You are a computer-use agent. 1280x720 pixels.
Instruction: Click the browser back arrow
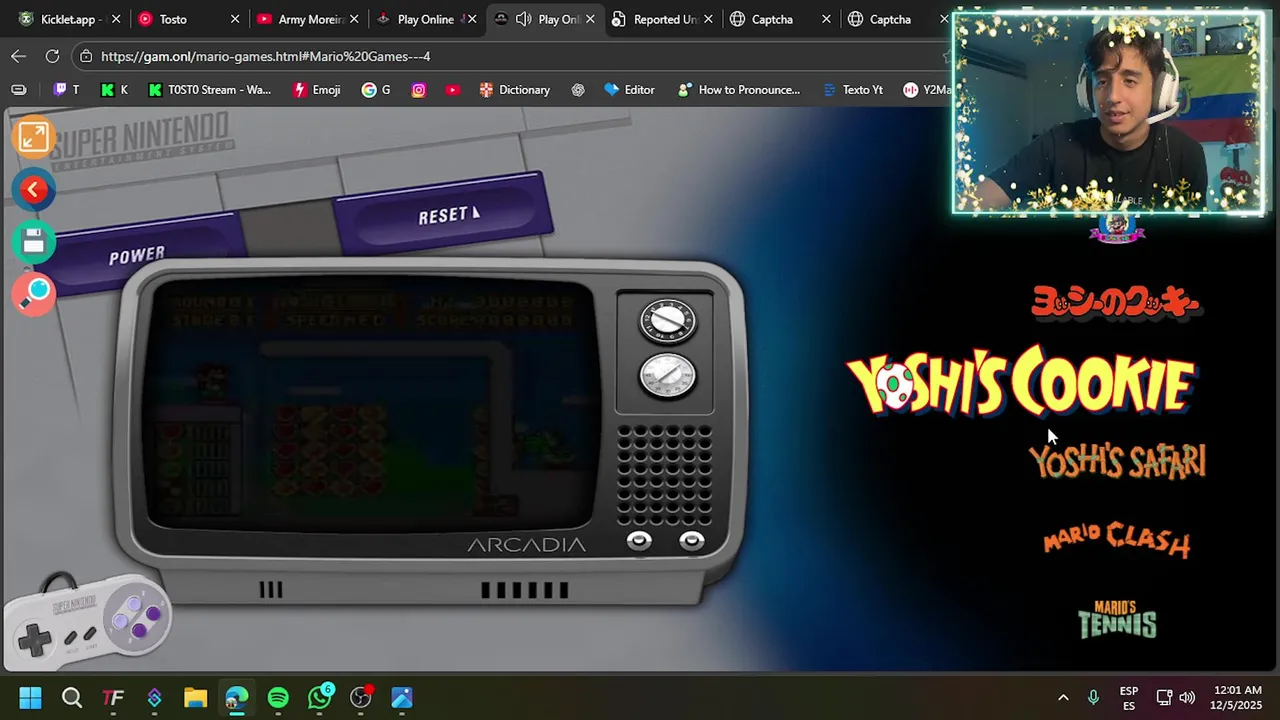(18, 56)
